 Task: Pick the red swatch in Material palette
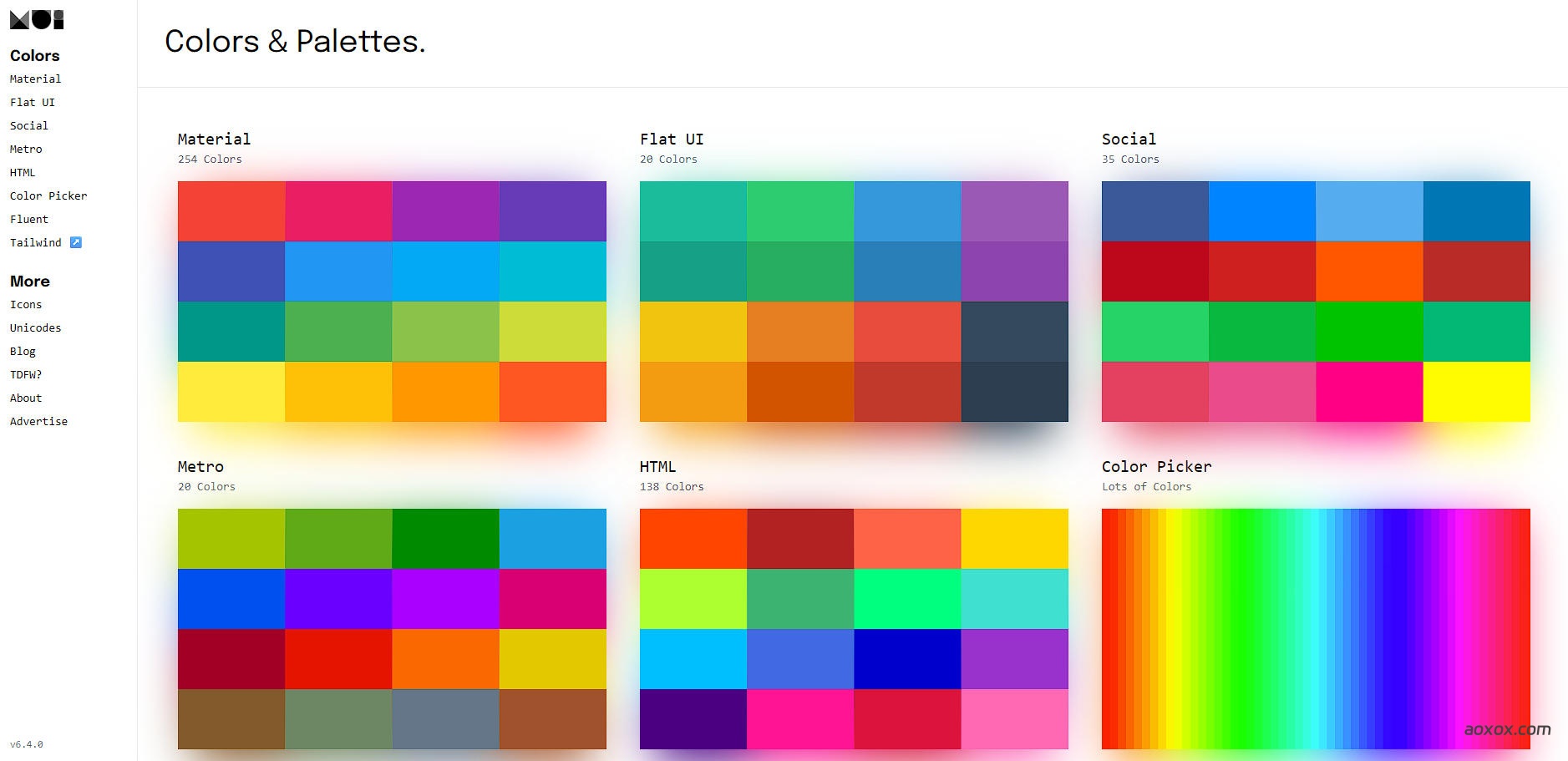(231, 211)
